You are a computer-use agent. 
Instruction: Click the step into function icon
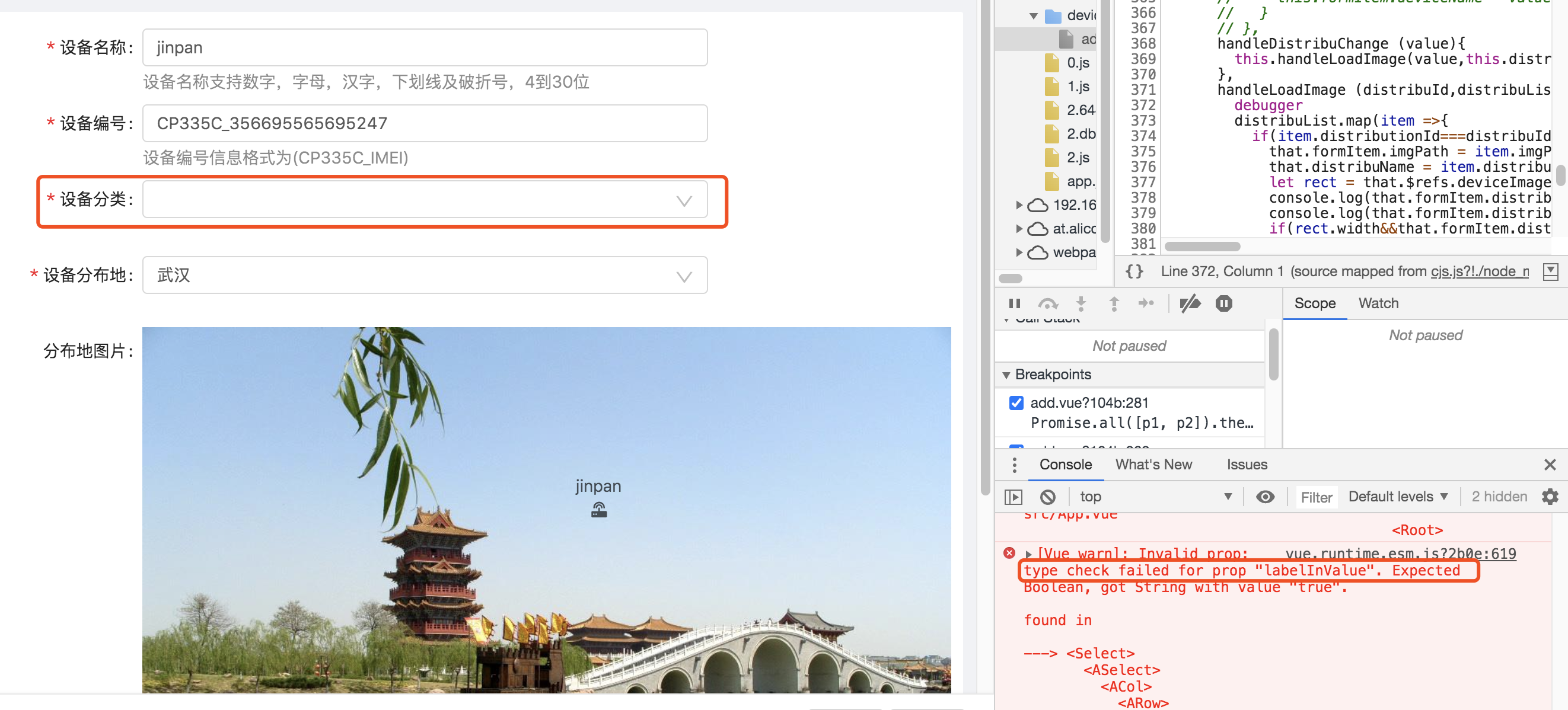(x=1081, y=303)
